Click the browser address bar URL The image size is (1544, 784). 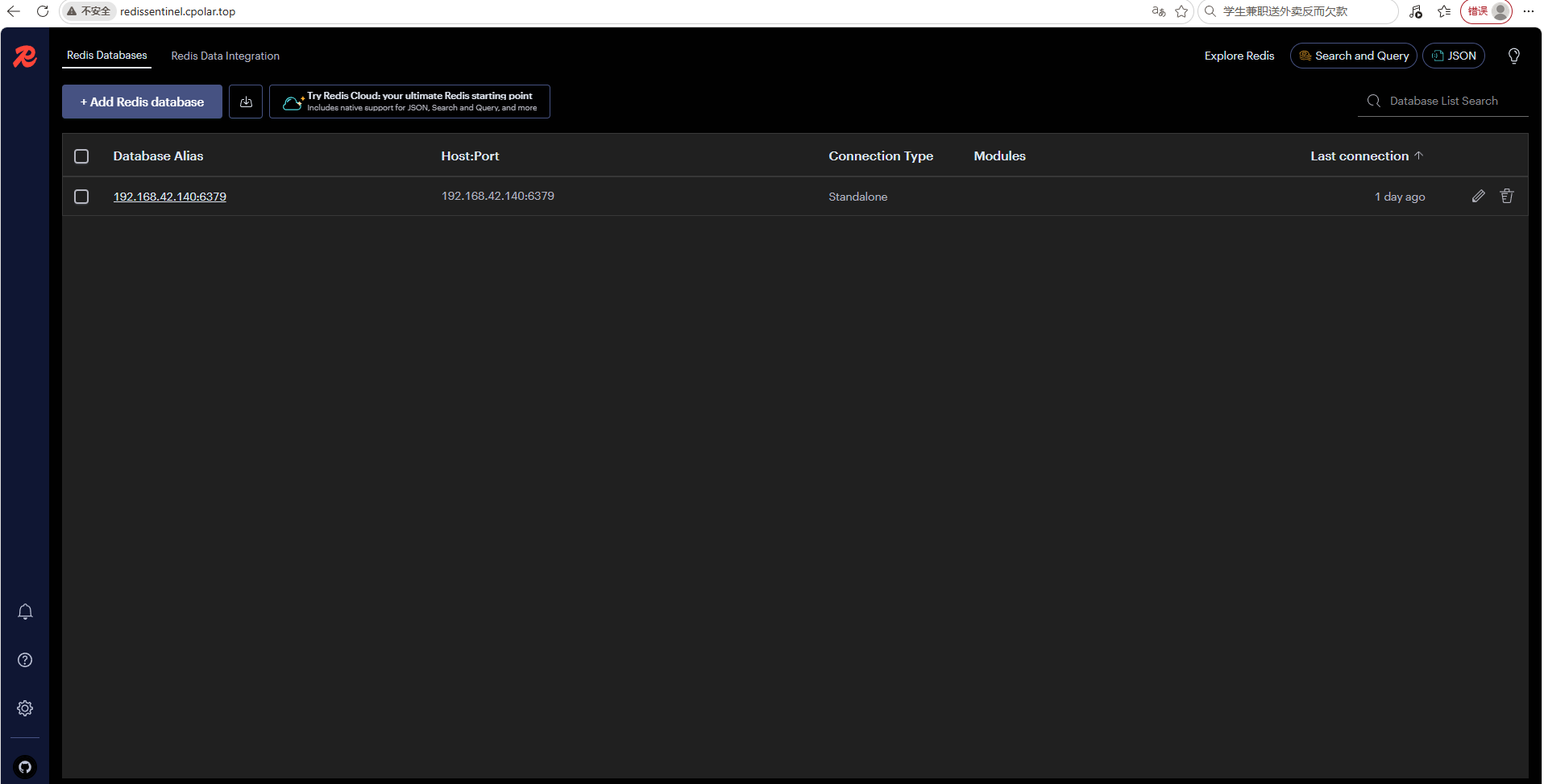(x=178, y=11)
